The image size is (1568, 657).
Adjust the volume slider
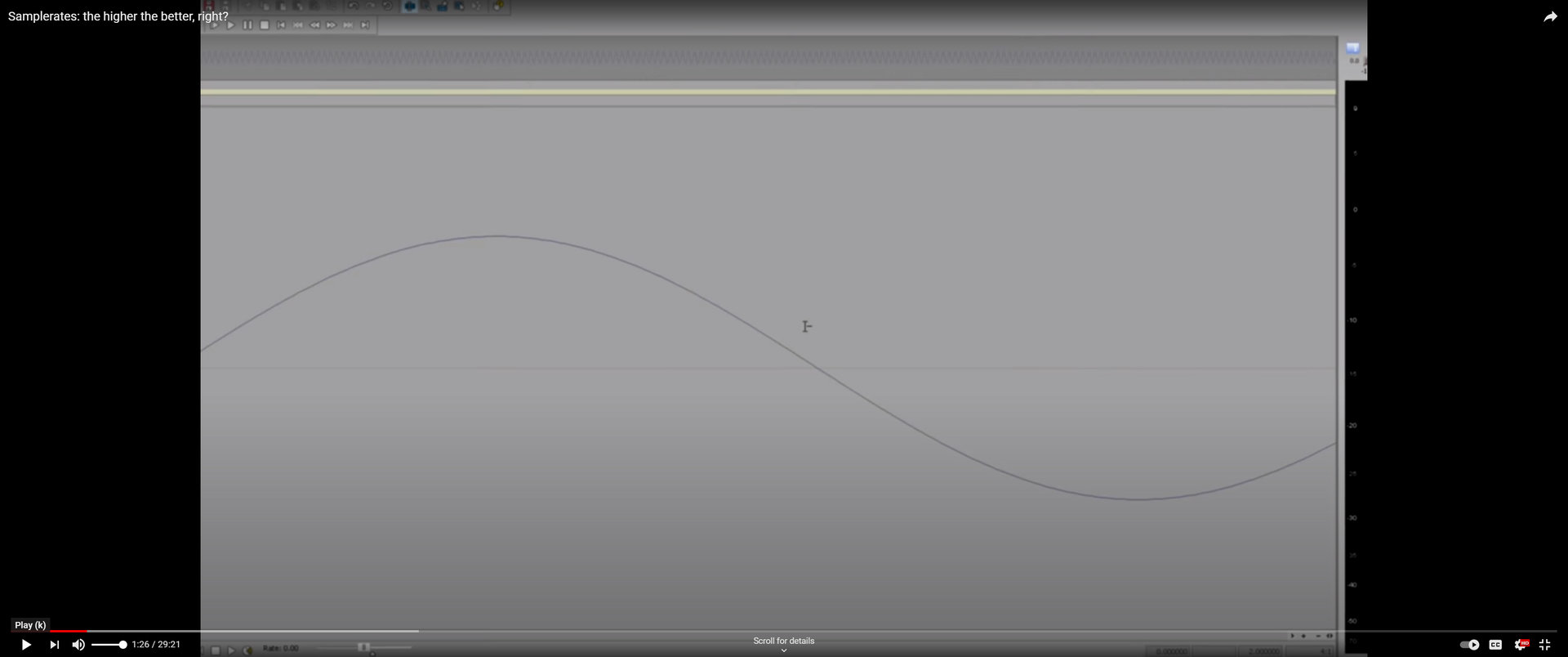(x=109, y=645)
